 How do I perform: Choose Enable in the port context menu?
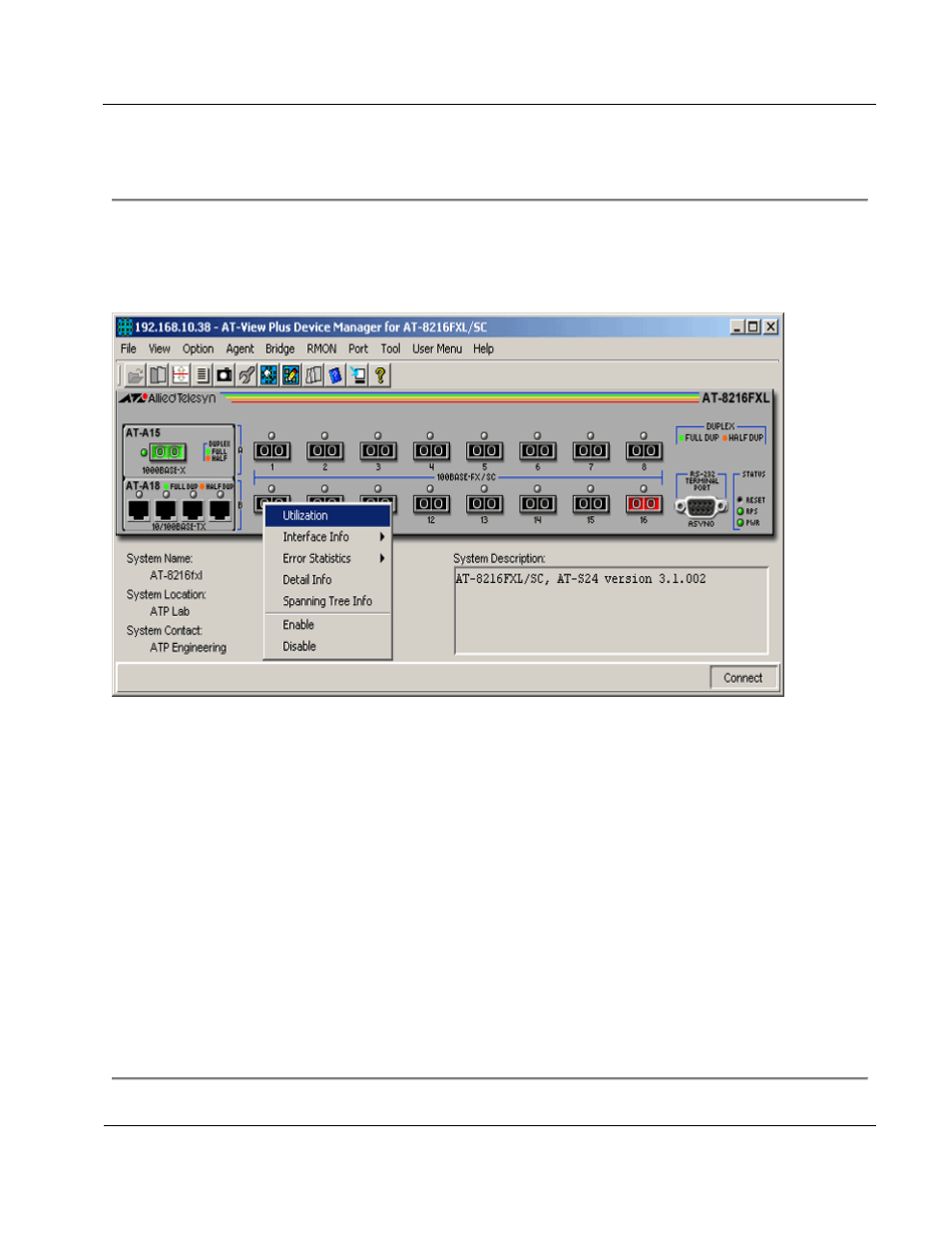(327, 625)
